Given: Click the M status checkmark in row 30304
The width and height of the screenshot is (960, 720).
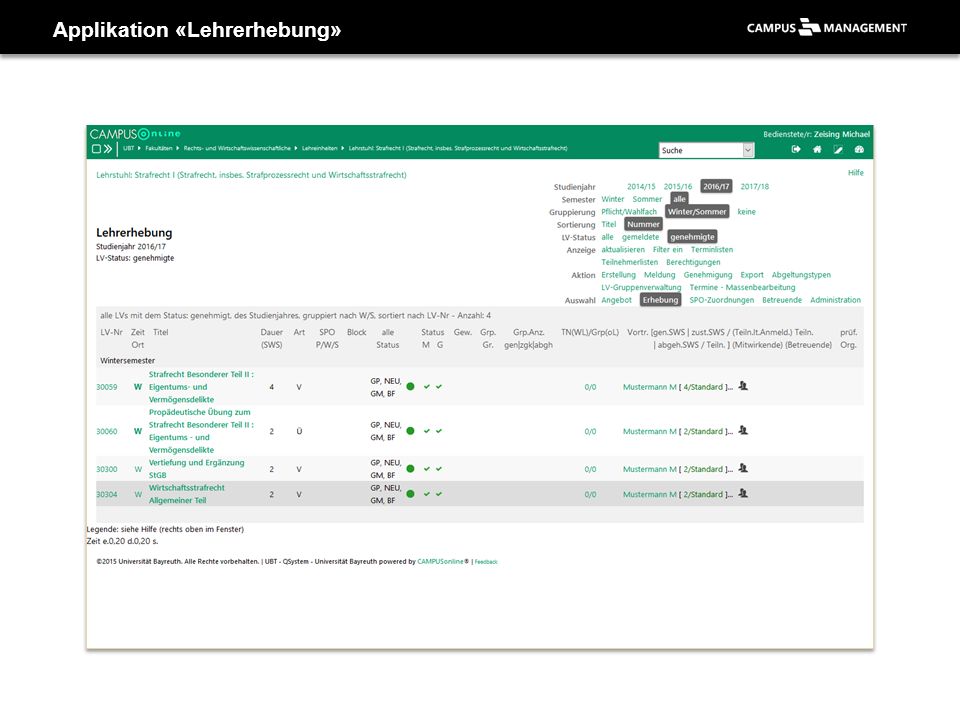Looking at the screenshot, I should pyautogui.click(x=427, y=494).
